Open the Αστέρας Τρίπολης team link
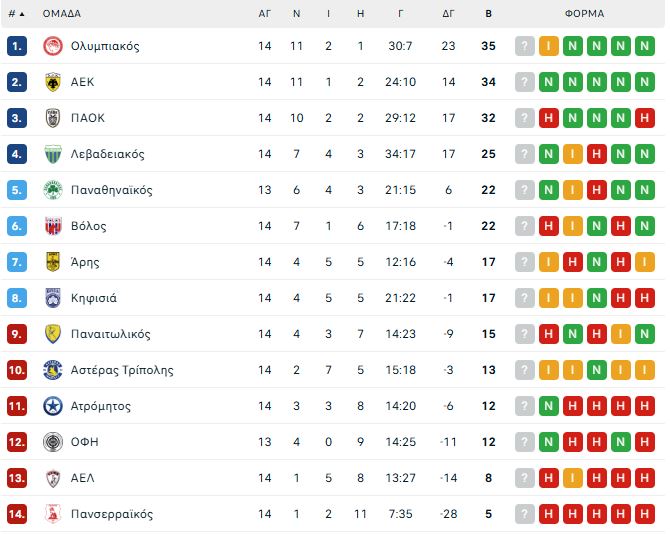 click(122, 370)
